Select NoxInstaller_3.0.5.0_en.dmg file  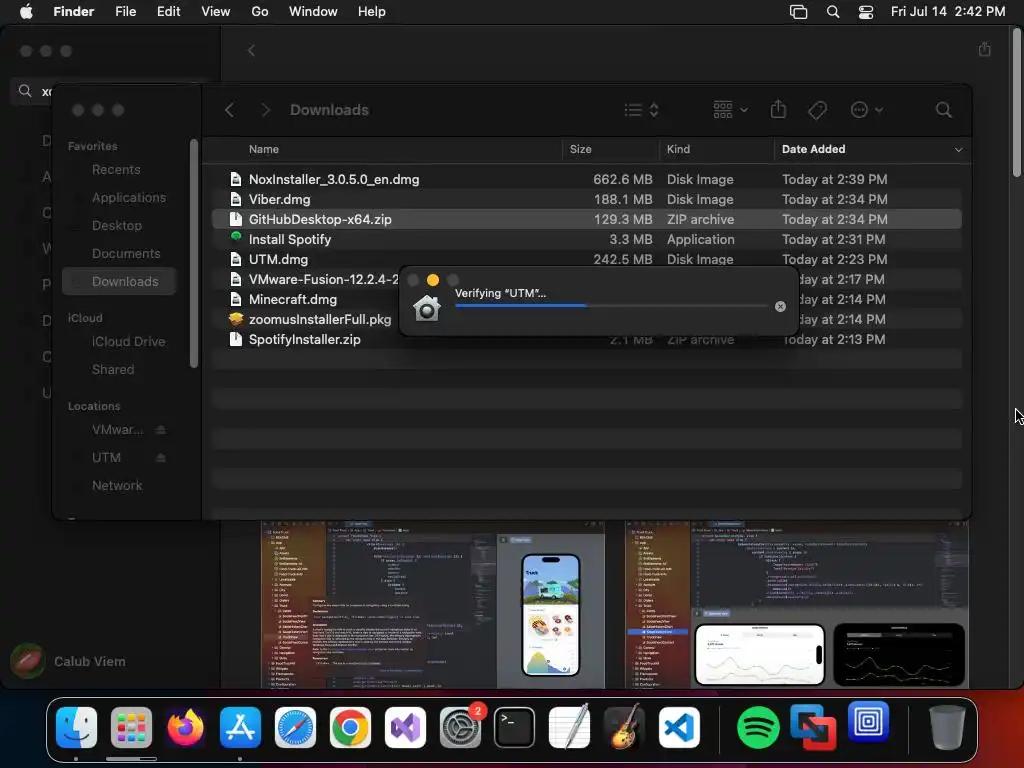click(x=586, y=180)
